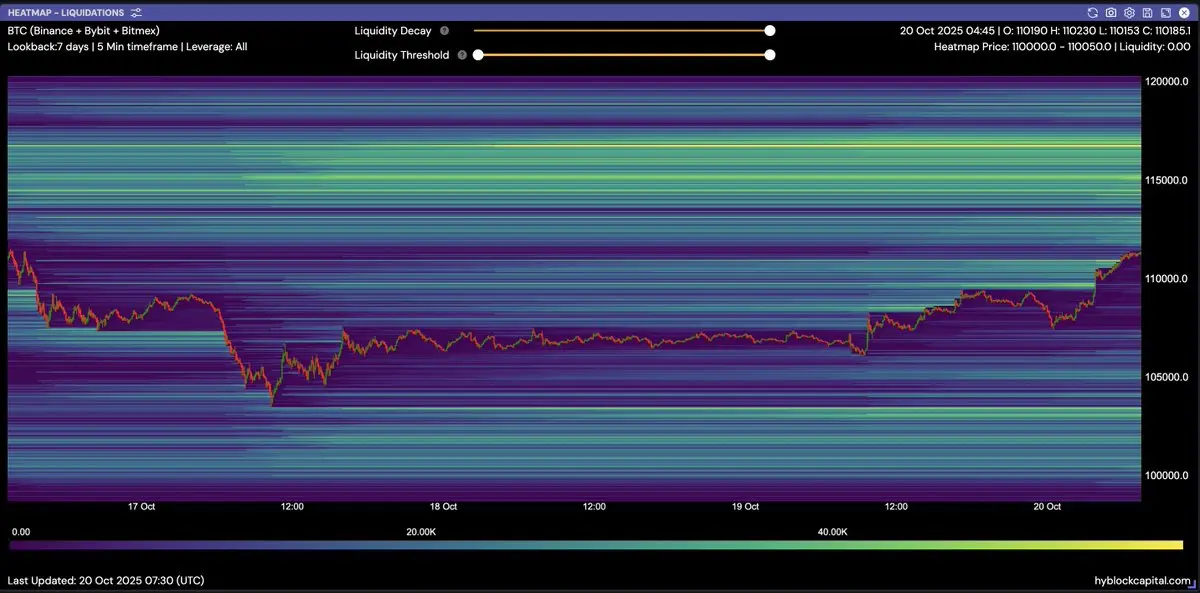Open the heatmap settings gear

point(1128,12)
